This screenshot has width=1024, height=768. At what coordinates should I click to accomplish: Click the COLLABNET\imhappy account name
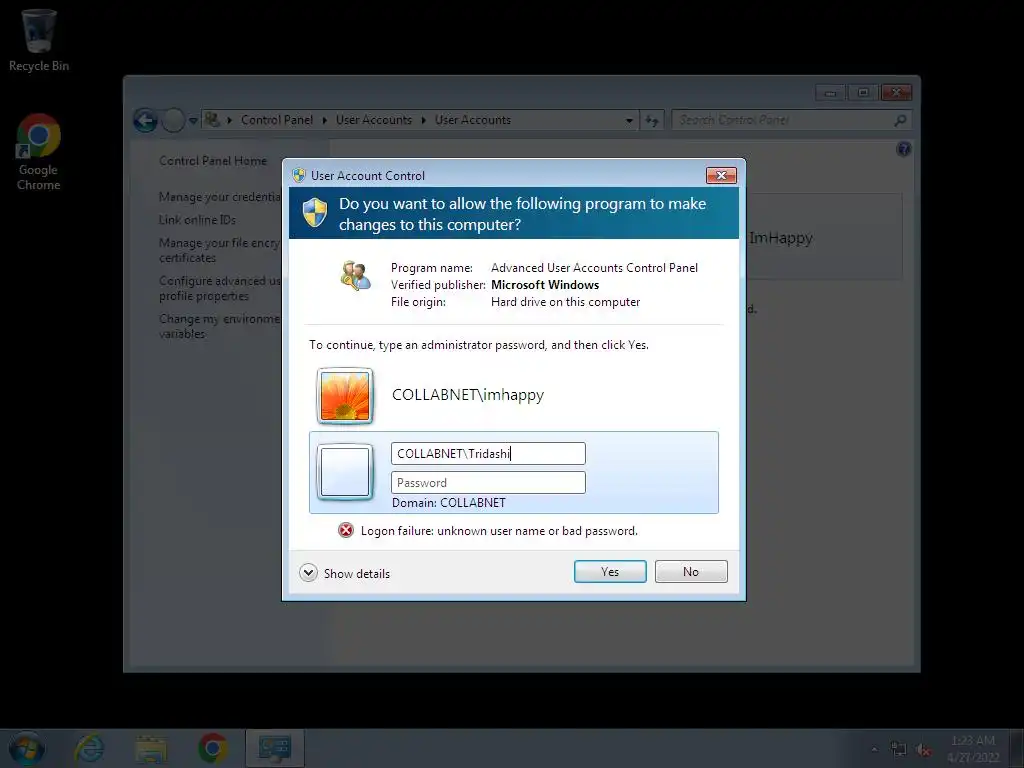pyautogui.click(x=468, y=394)
